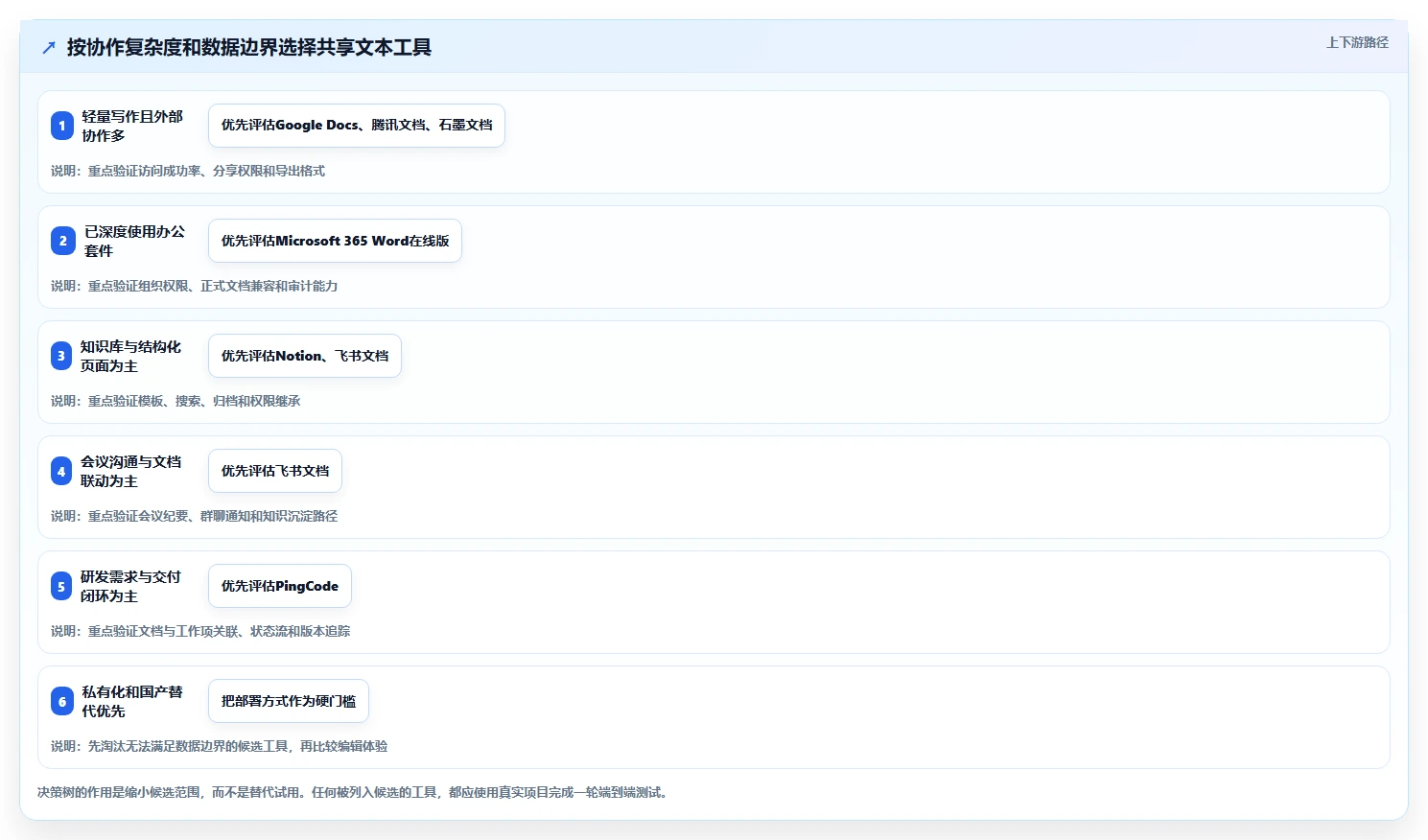Viewport: 1428px width, 840px height.
Task: Select step badge number 6
Action: point(62,701)
